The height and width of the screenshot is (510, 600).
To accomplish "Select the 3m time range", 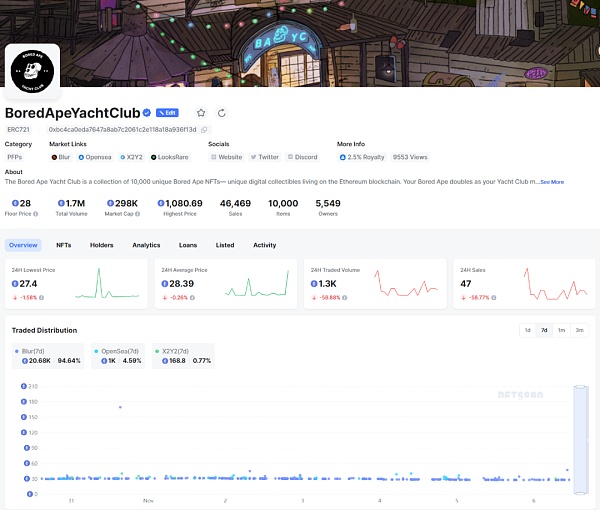I will (x=579, y=330).
